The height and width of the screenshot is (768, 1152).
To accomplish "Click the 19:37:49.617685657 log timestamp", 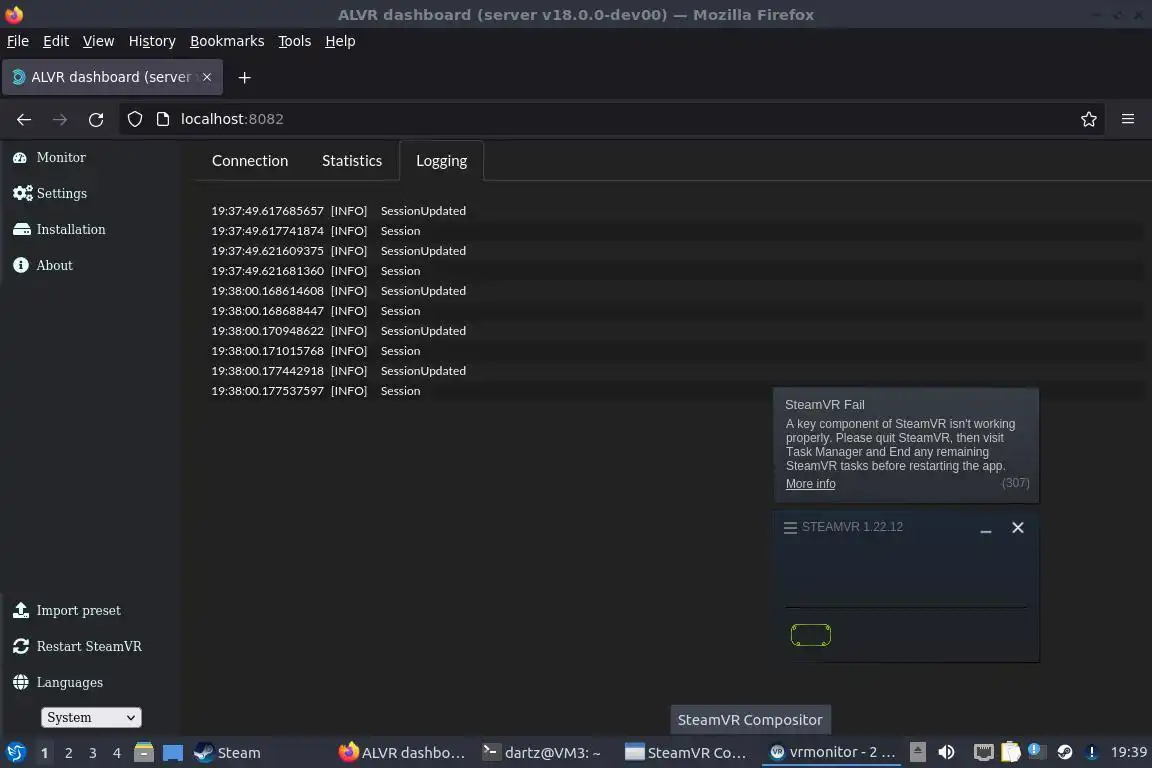I will [267, 211].
